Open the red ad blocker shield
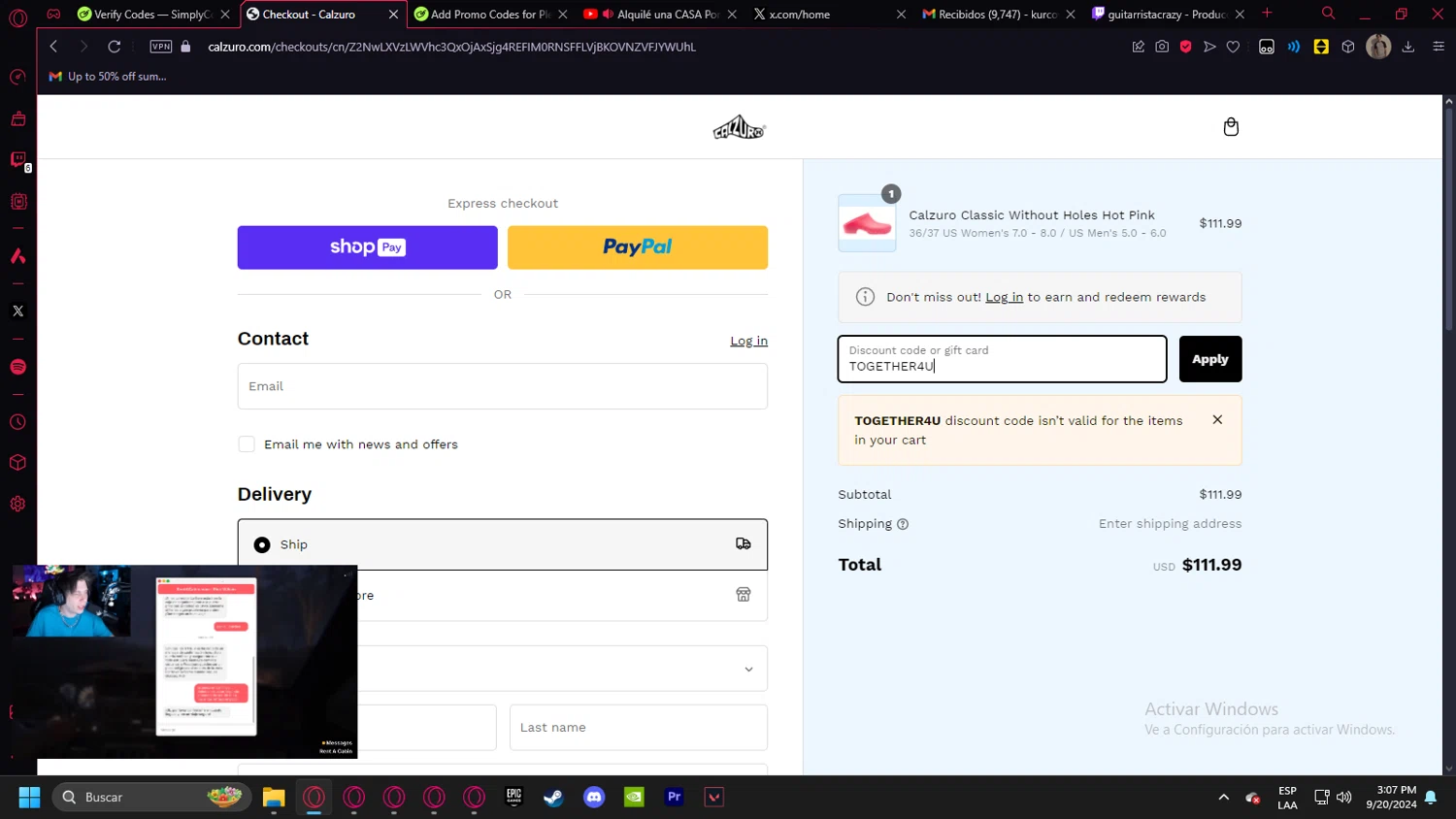The image size is (1456, 819). tap(1186, 47)
